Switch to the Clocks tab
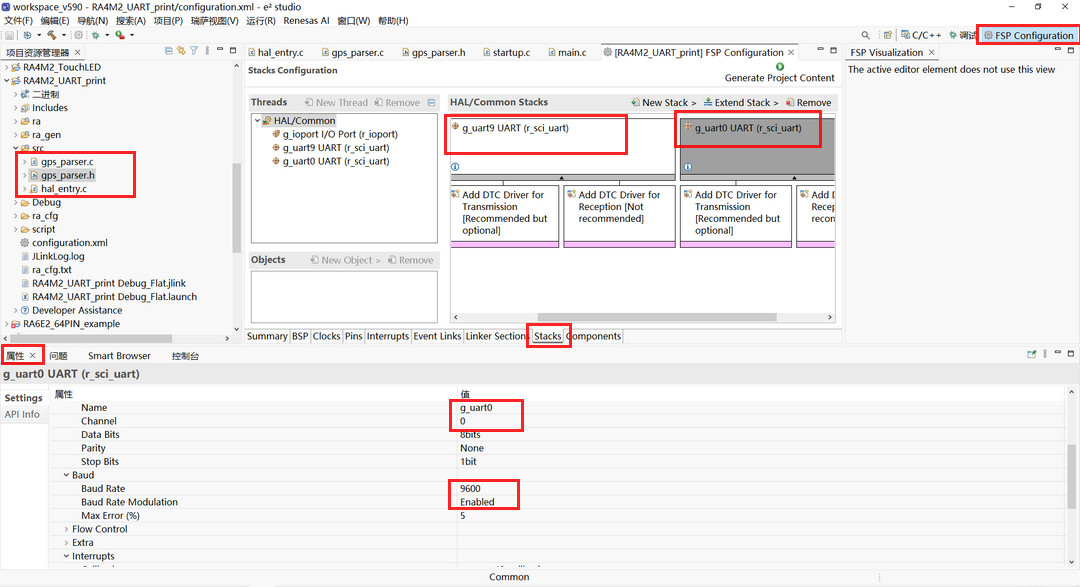This screenshot has height=587, width=1080. 326,336
